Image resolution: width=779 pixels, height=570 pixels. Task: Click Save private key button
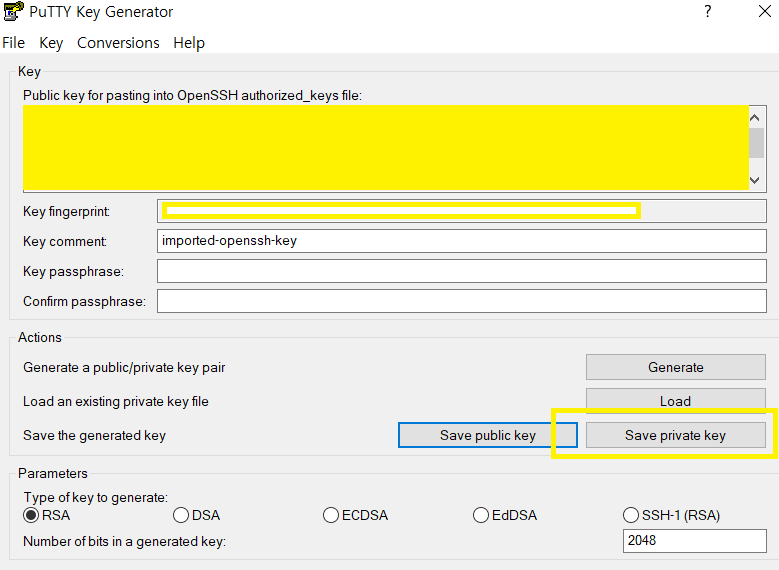676,435
